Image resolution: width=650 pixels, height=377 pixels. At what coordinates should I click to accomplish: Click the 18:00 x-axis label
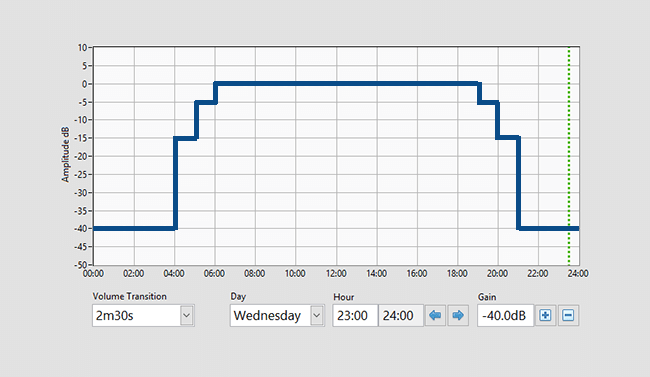[457, 274]
